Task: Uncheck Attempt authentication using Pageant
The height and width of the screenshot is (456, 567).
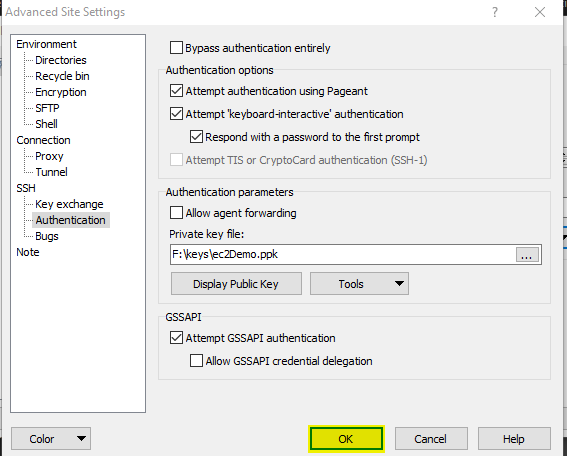Action: (176, 91)
